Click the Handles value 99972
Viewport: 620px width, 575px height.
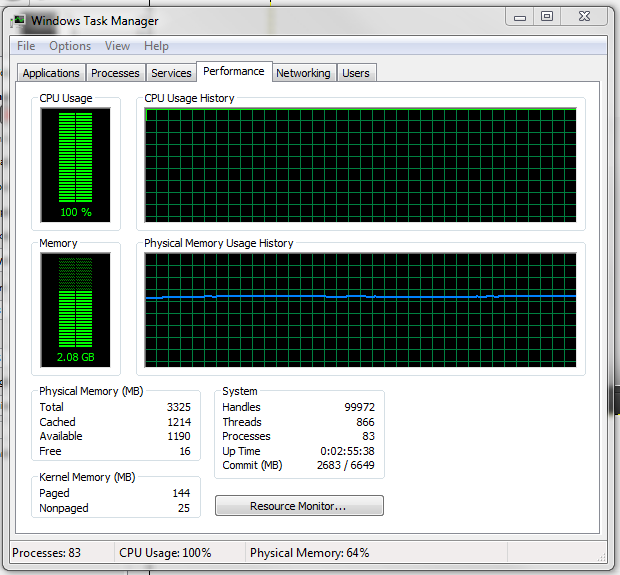[359, 407]
